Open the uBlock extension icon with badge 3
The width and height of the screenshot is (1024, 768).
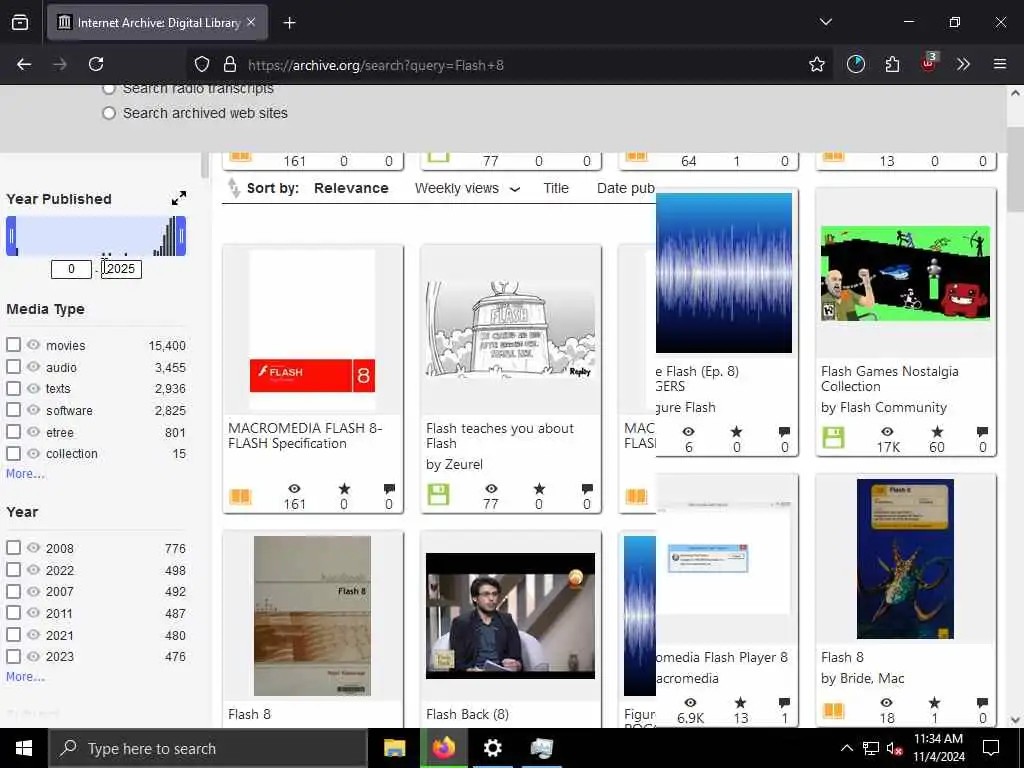pos(929,63)
